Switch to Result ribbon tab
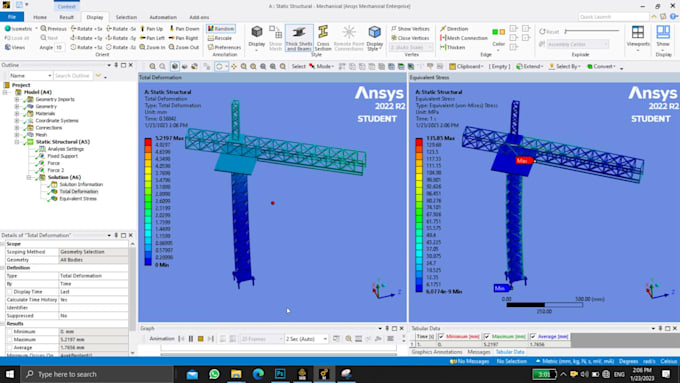 click(66, 17)
